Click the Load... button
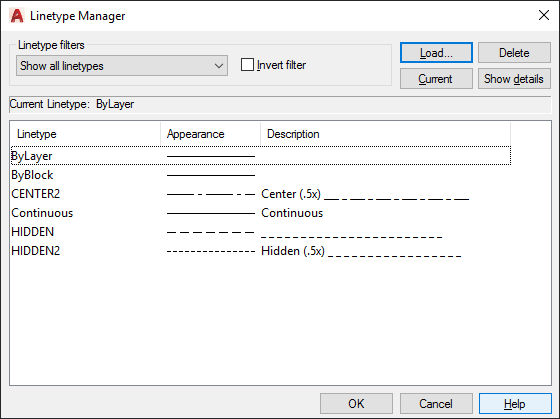Screen dimensions: 560x419 [436, 53]
